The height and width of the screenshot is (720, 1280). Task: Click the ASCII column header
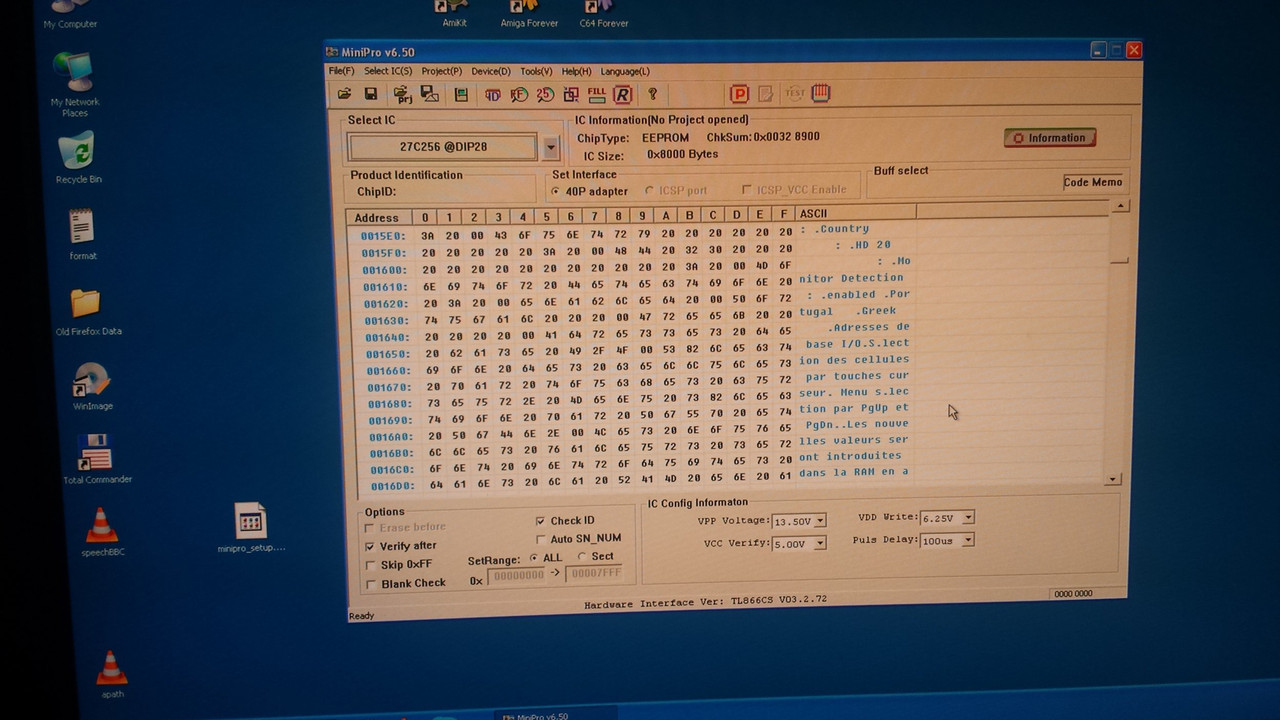tap(855, 213)
